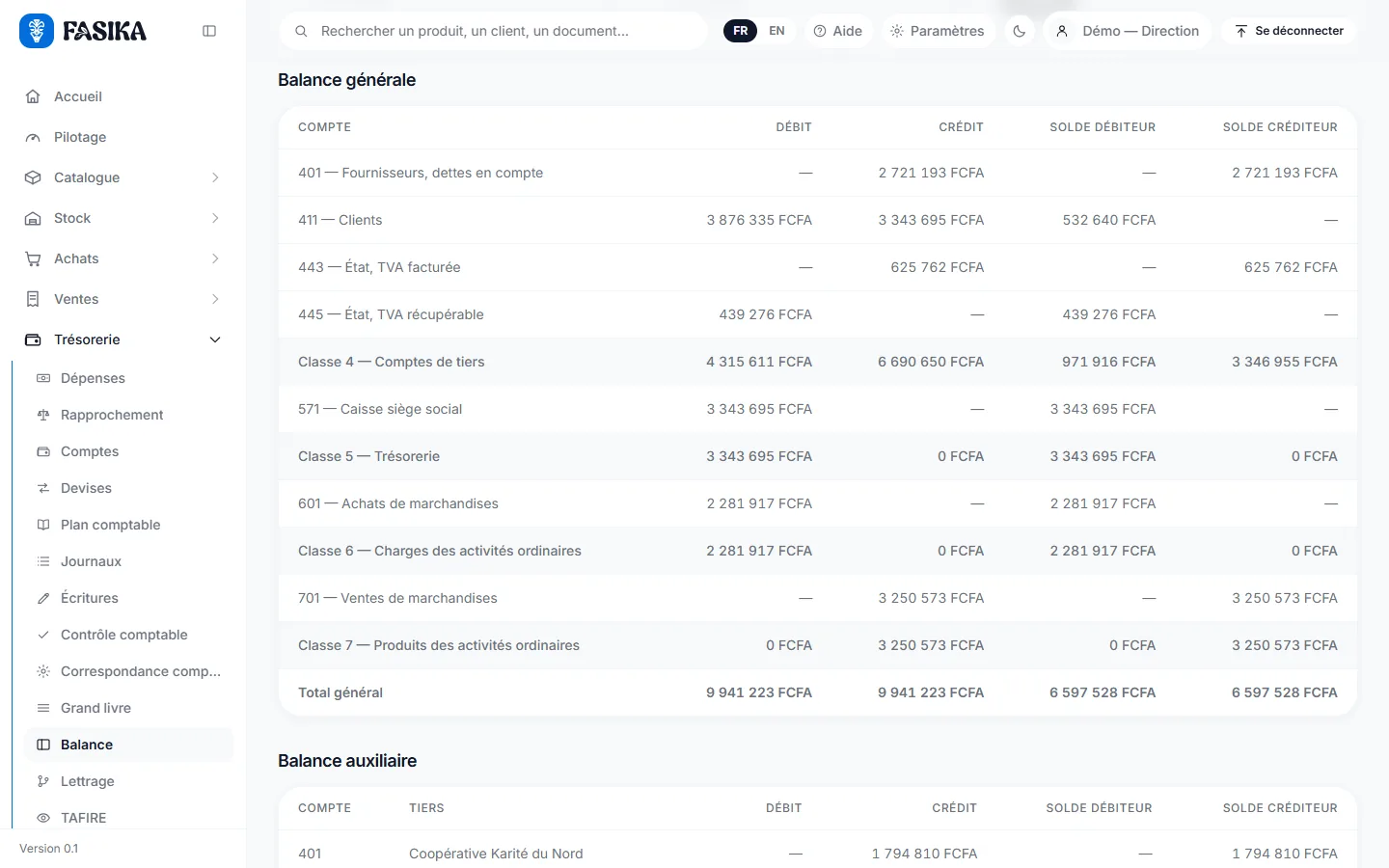Open Journaux menu item
1389x868 pixels.
pos(129,561)
